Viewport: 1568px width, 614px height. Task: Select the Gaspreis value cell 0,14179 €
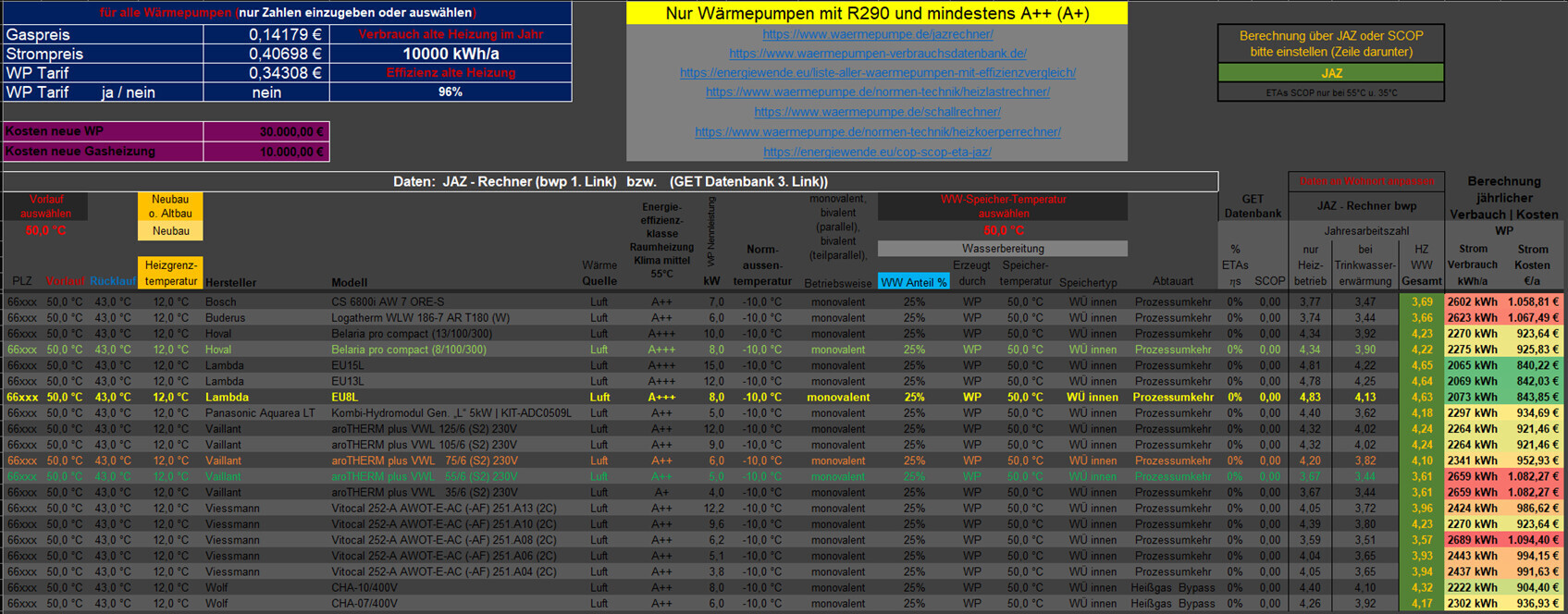[x=266, y=34]
